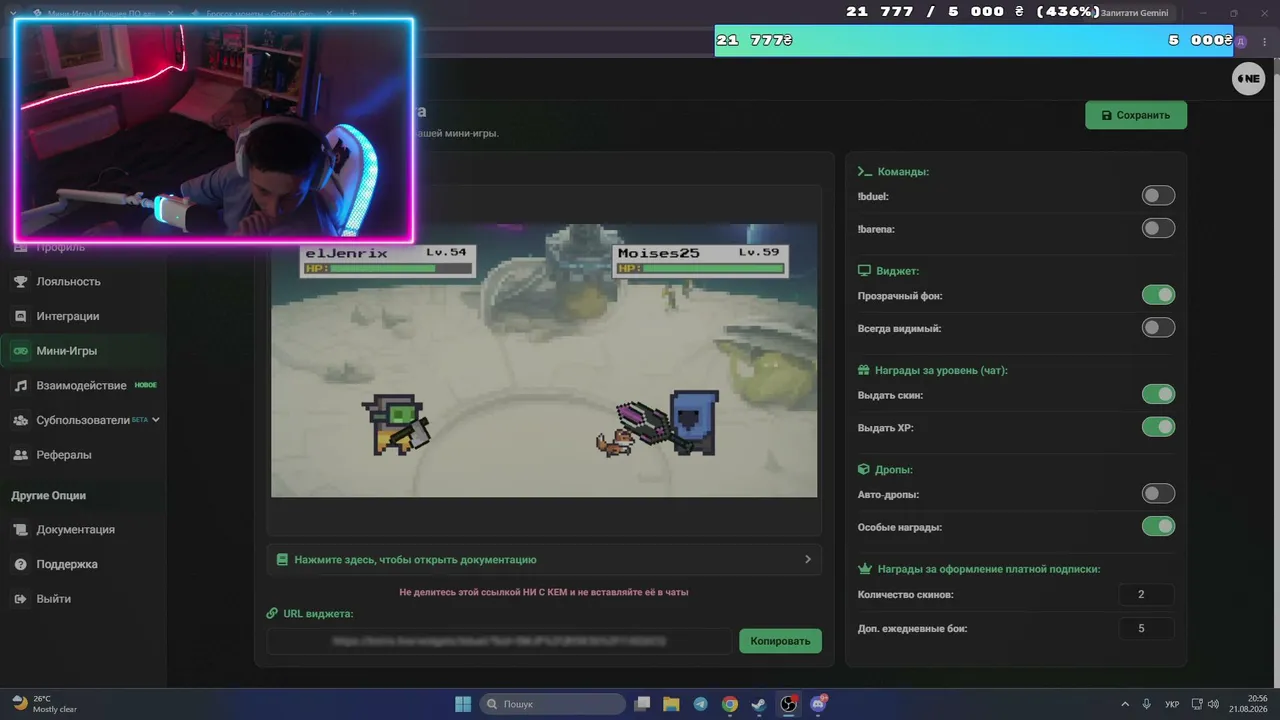Click the Moises25 player name in preview
1280x720 pixels.
pyautogui.click(x=658, y=254)
